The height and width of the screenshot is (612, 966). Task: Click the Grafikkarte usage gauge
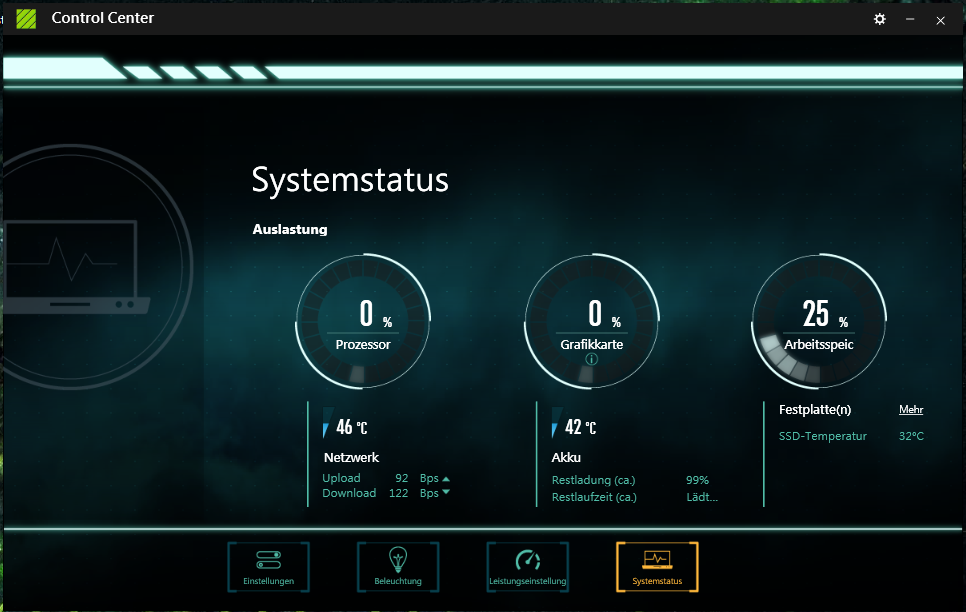tap(591, 321)
